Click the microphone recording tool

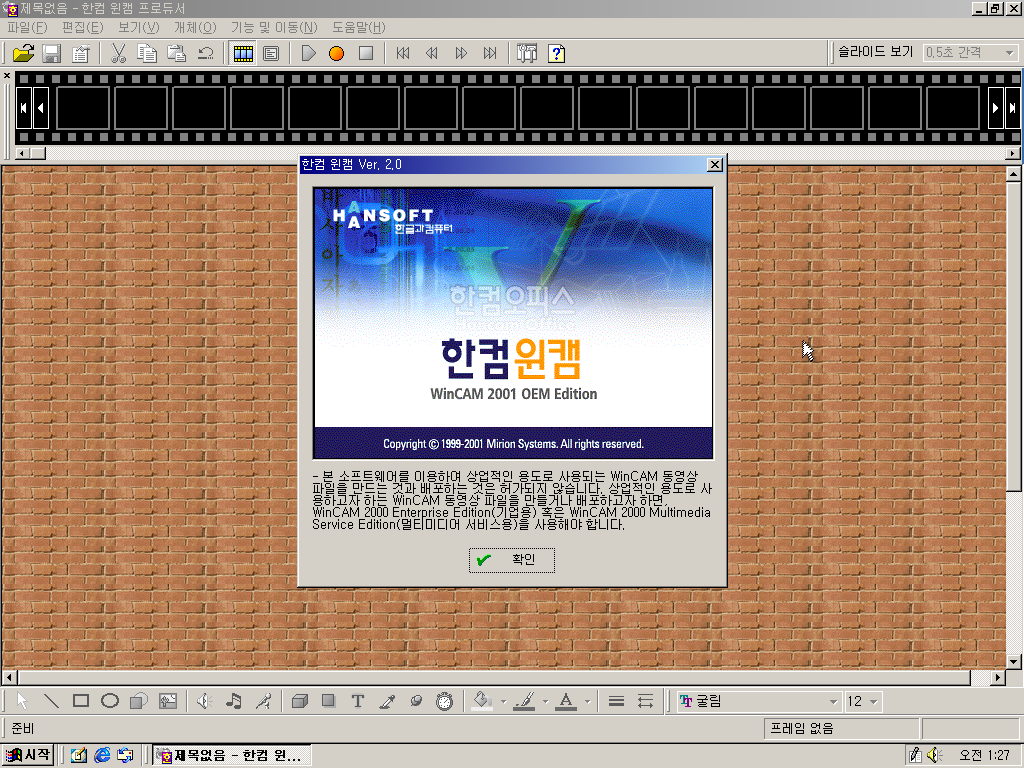coord(263,701)
